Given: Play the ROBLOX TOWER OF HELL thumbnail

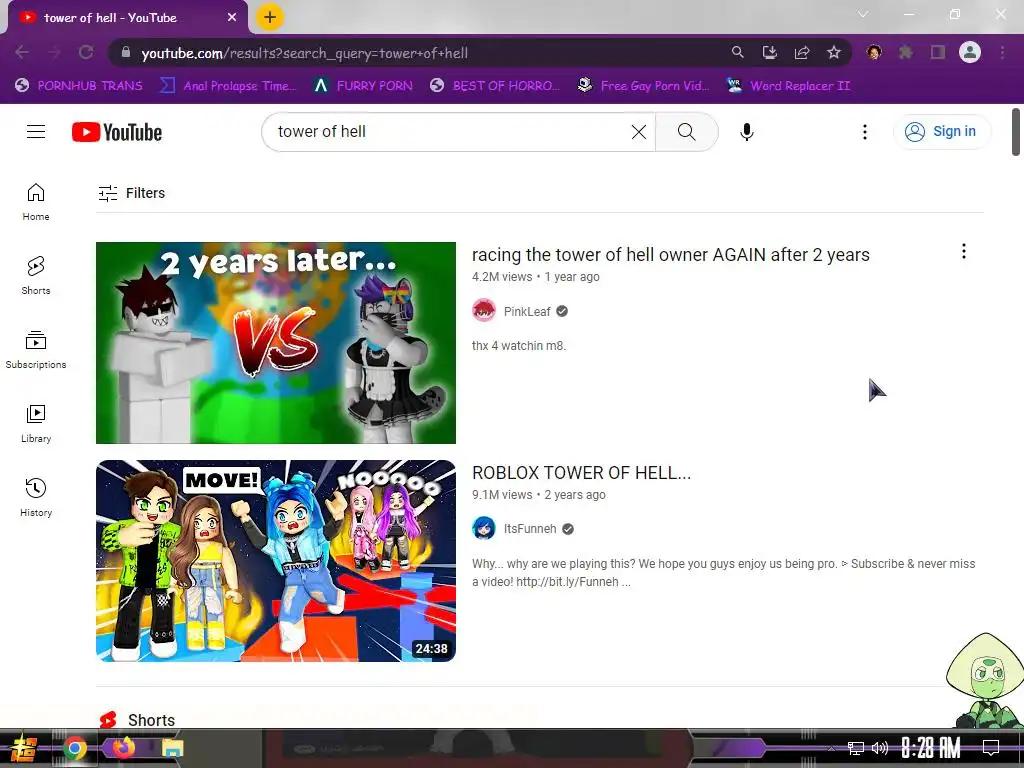Looking at the screenshot, I should point(276,561).
